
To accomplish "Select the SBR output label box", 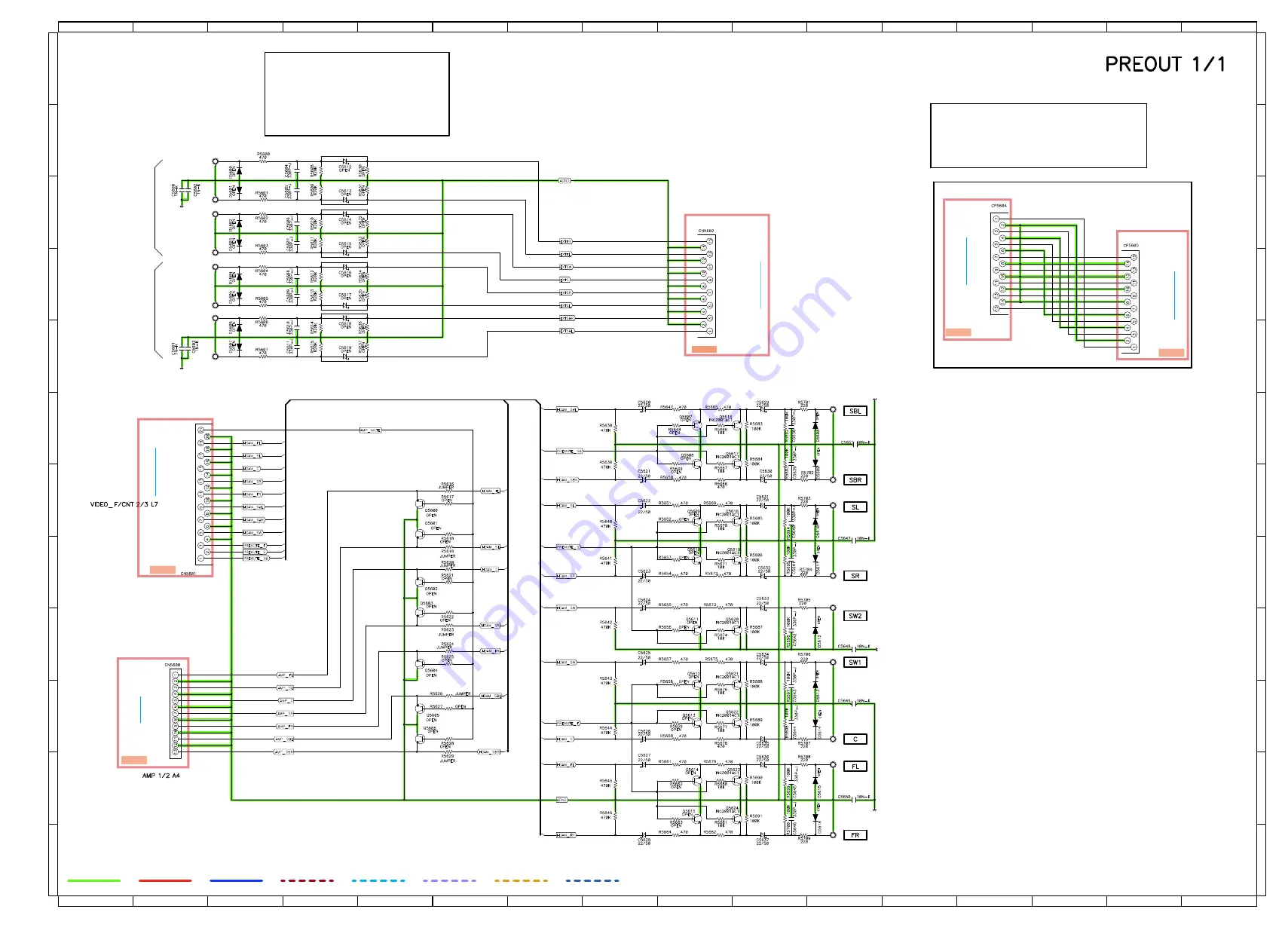I will [855, 480].
